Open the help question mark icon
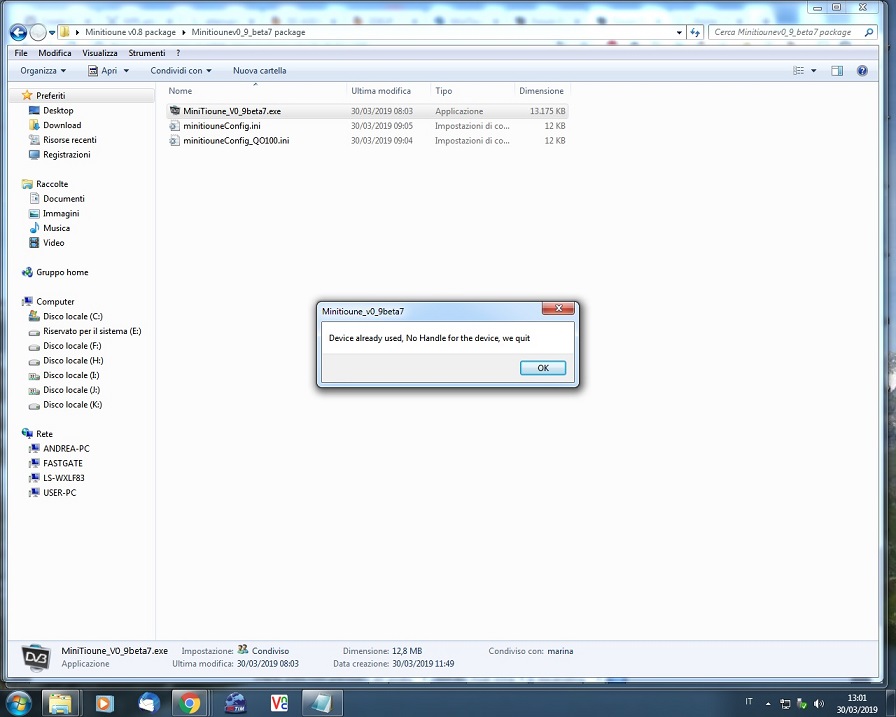This screenshot has width=896, height=717. click(x=862, y=71)
